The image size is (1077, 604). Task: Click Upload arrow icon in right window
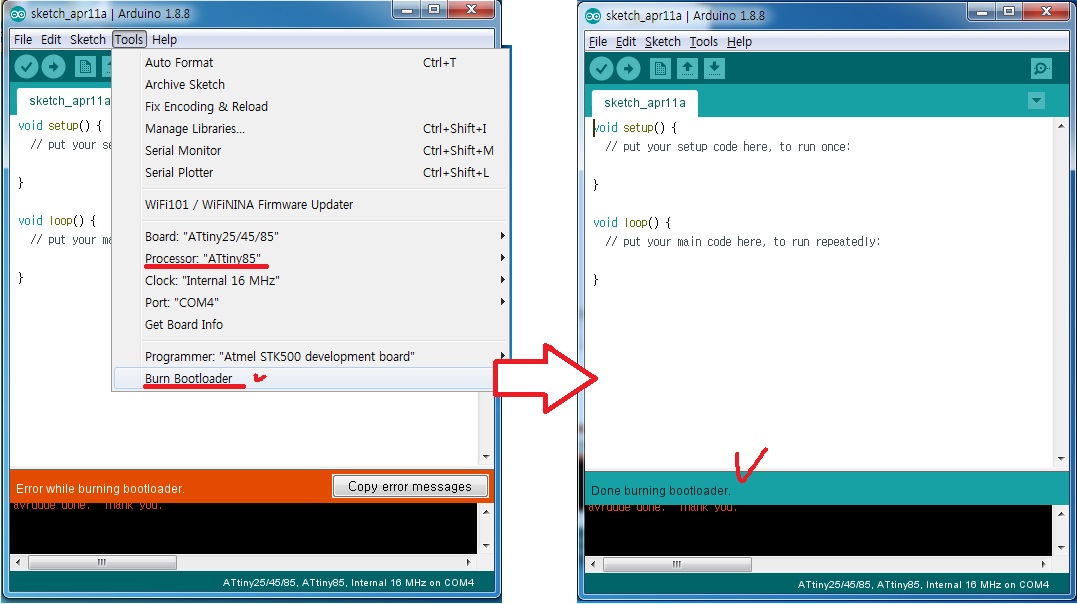628,69
